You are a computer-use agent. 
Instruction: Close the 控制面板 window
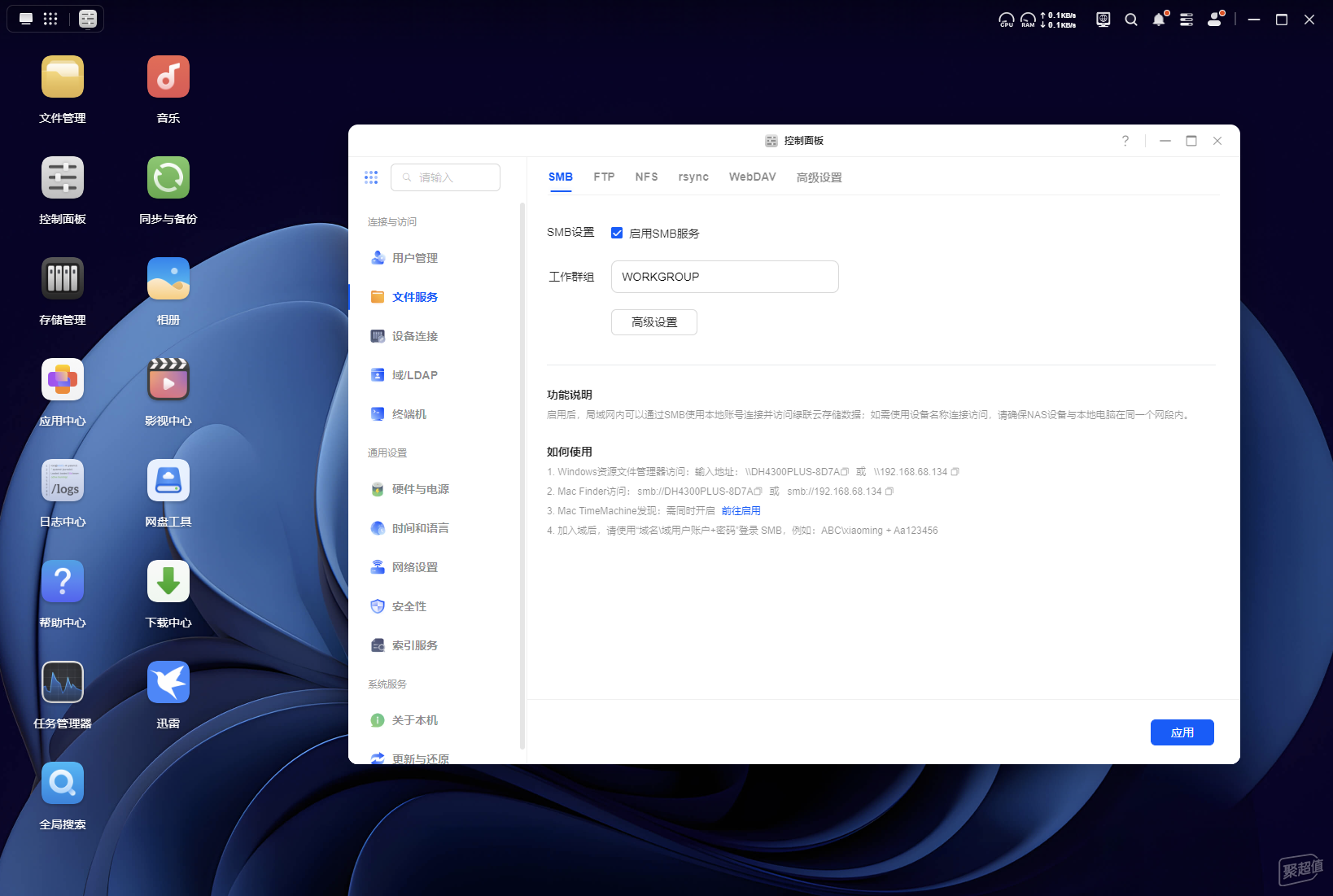point(1217,141)
